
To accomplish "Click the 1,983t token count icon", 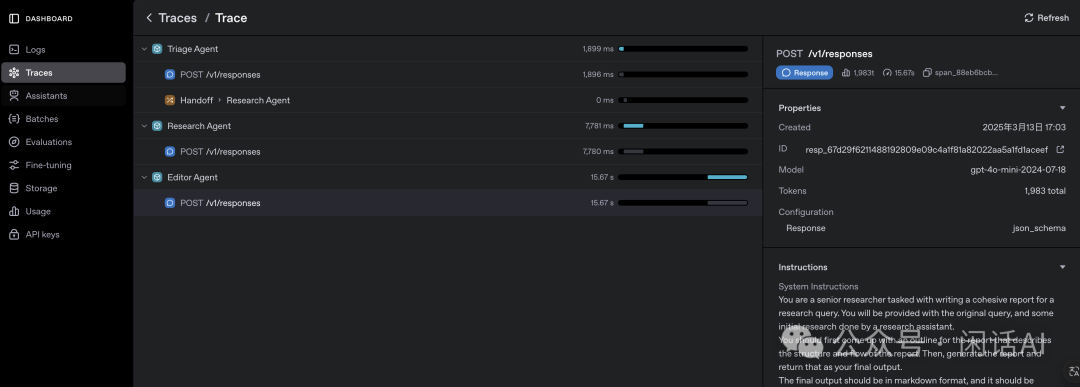I will point(846,72).
